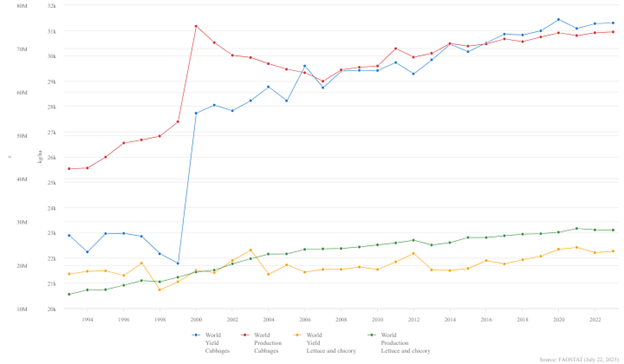Select the blue Cabbages yield peak point in 2020
The width and height of the screenshot is (624, 364).
tap(558, 19)
